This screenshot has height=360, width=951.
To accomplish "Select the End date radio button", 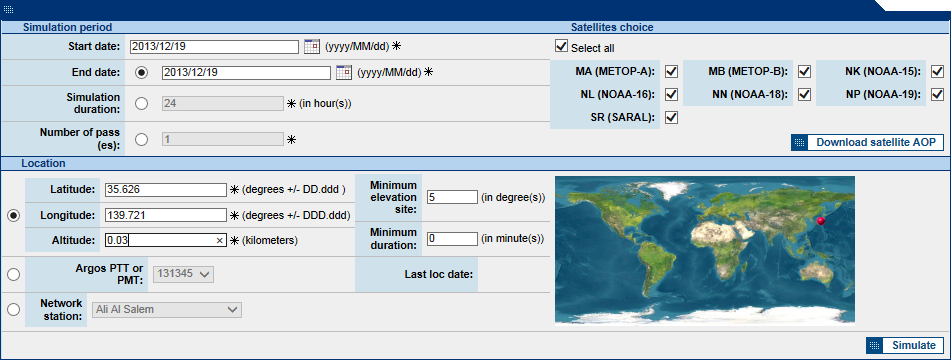I will point(141,73).
